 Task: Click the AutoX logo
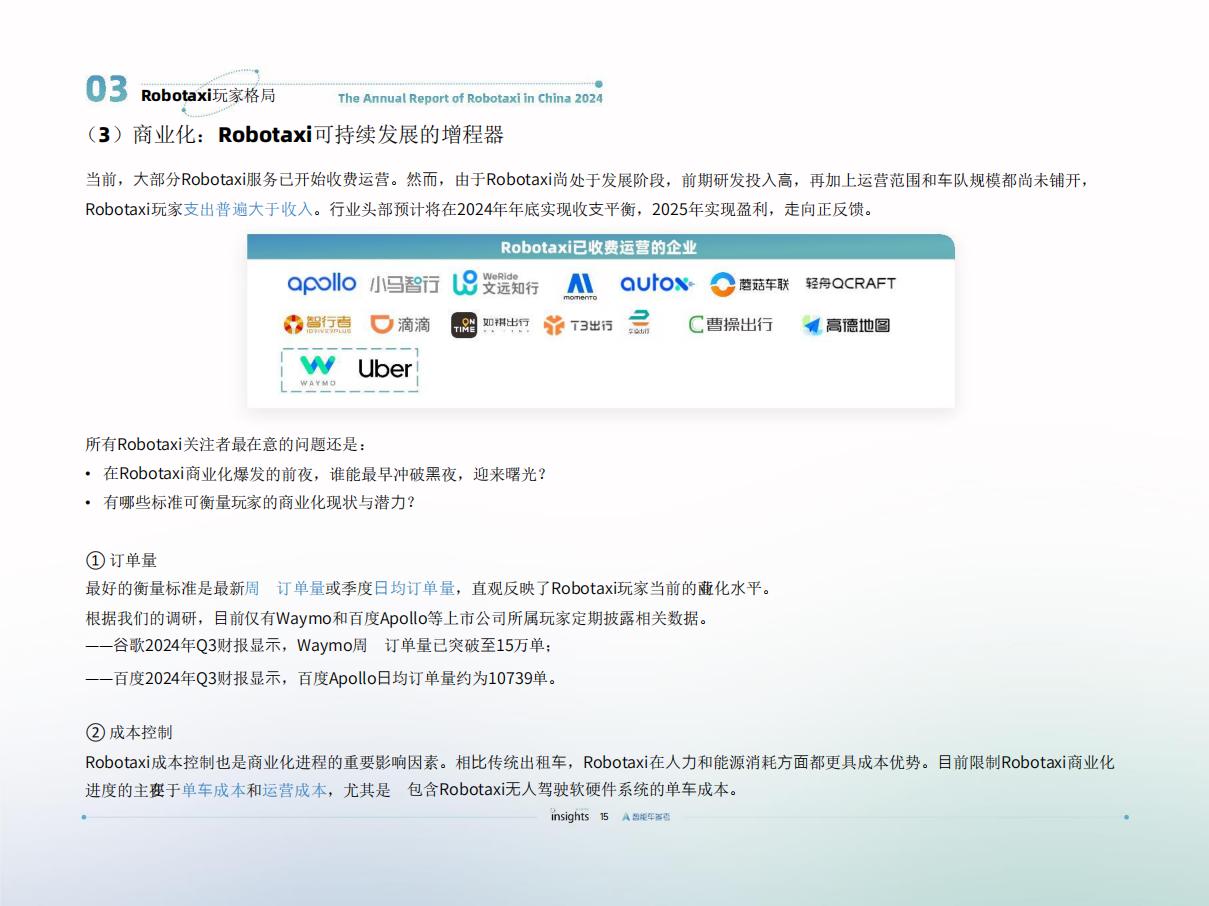[x=656, y=284]
